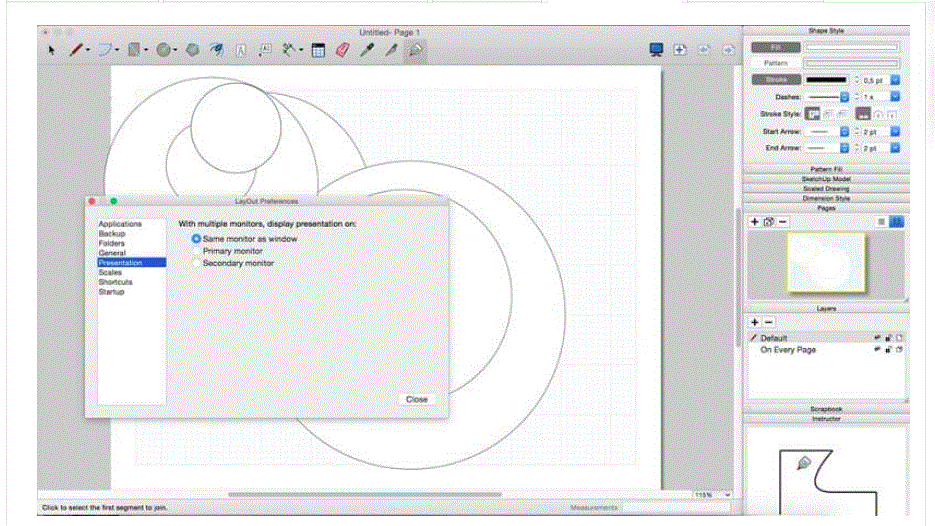Delete the selected layer
Screen dimensions: 935x526
click(769, 322)
